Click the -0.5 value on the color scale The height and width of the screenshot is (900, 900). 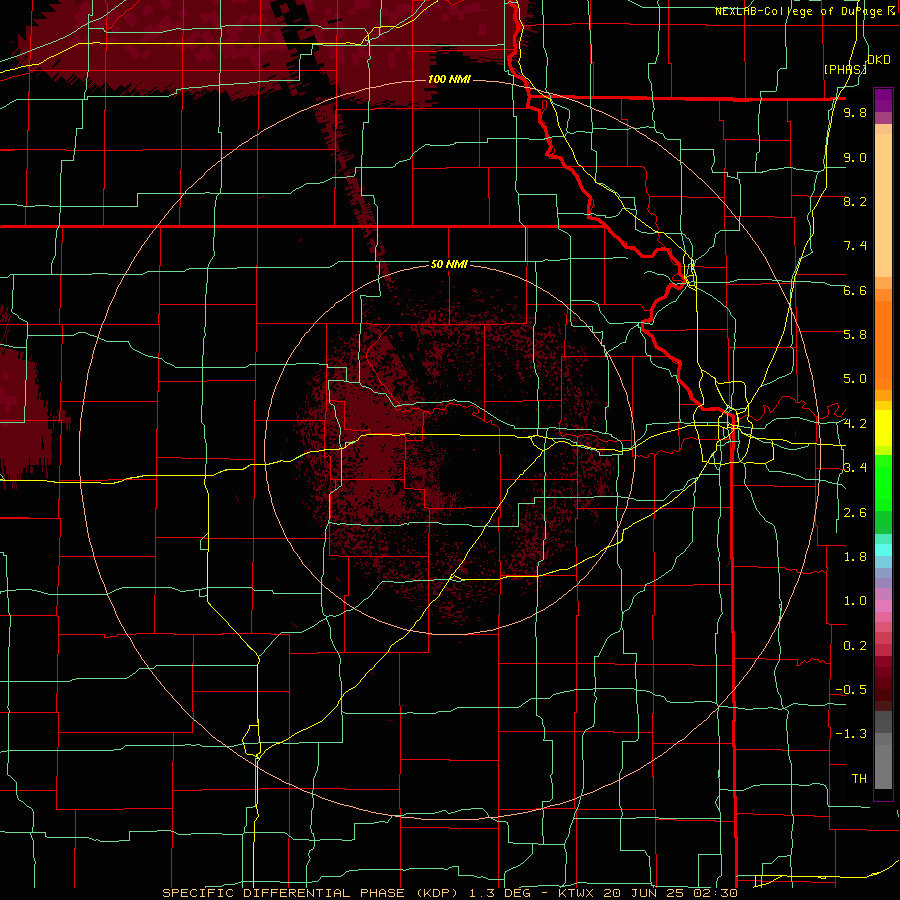tap(851, 690)
